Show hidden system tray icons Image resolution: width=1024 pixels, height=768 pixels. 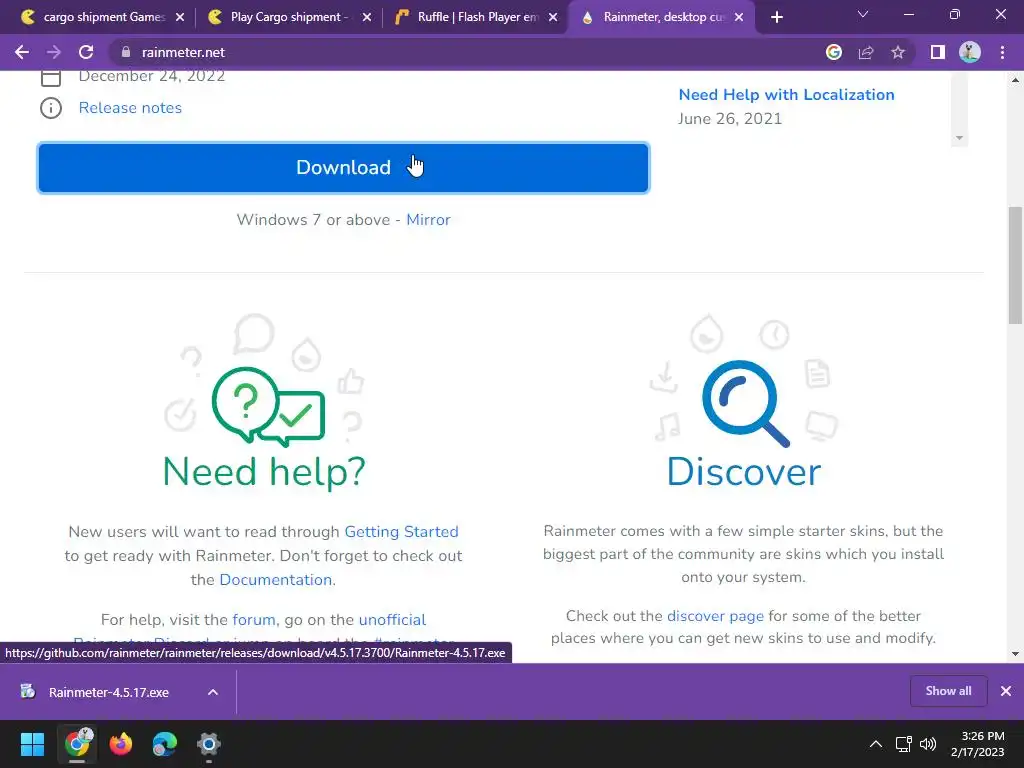click(876, 744)
